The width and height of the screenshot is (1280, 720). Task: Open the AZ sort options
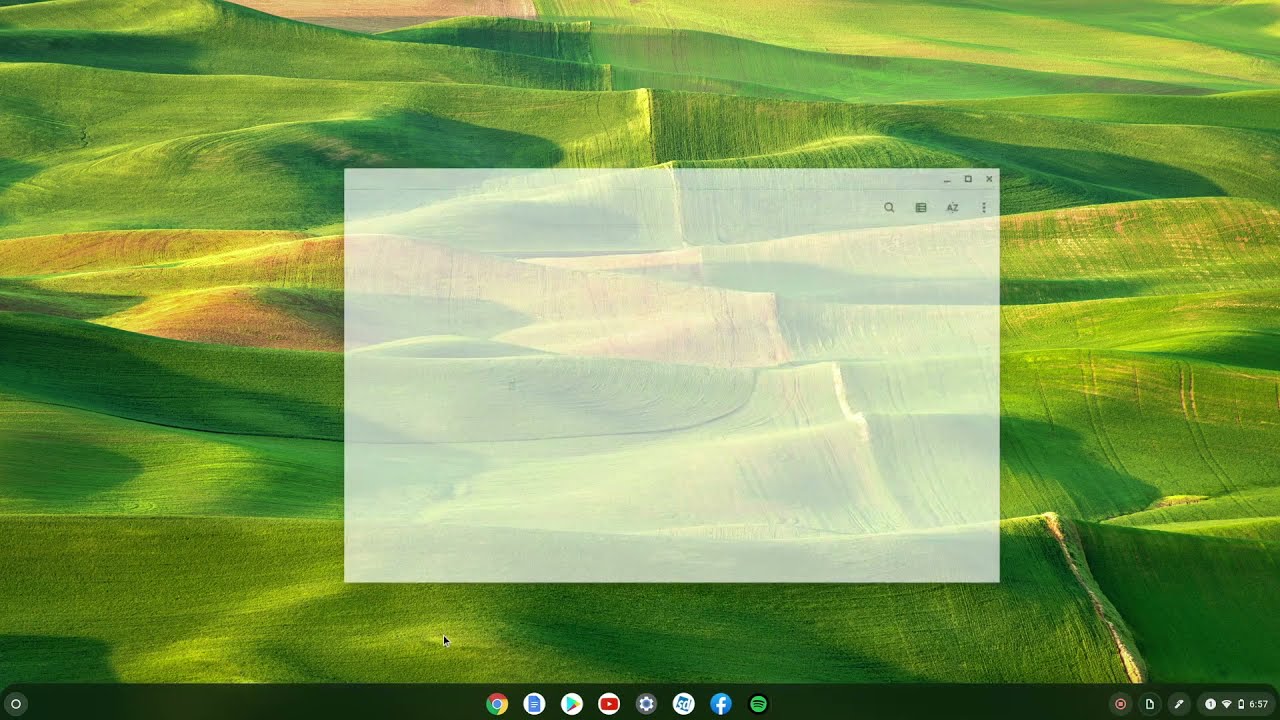tap(952, 208)
